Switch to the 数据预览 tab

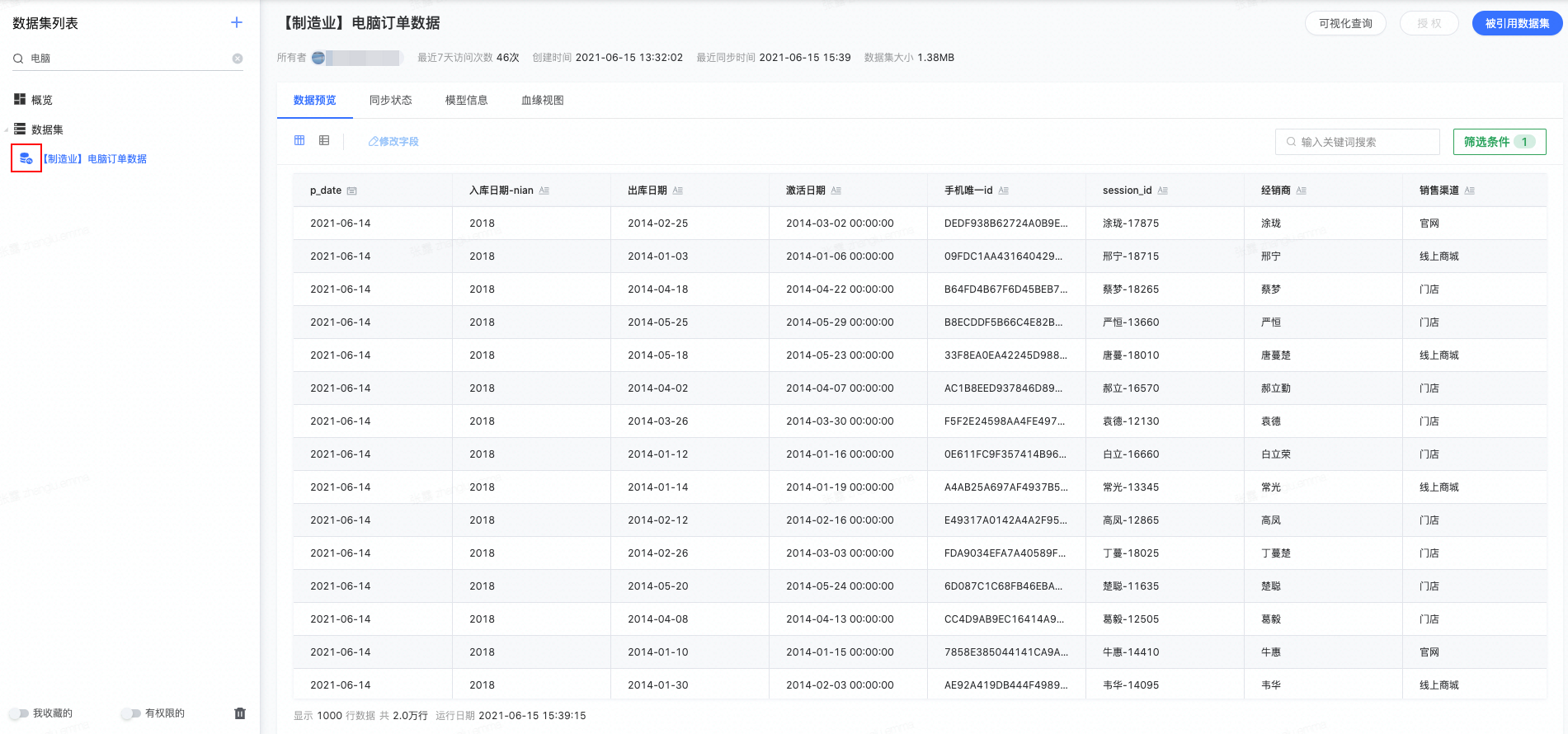(x=315, y=101)
